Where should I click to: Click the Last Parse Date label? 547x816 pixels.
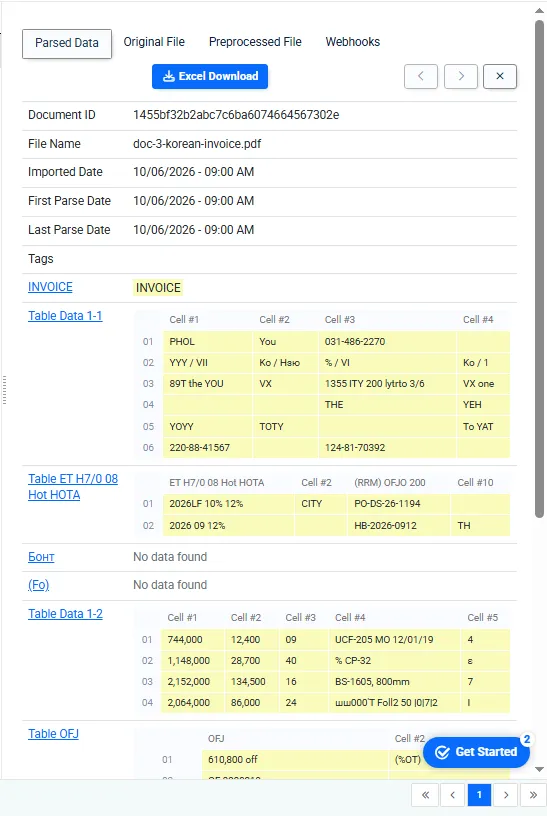click(x=69, y=230)
